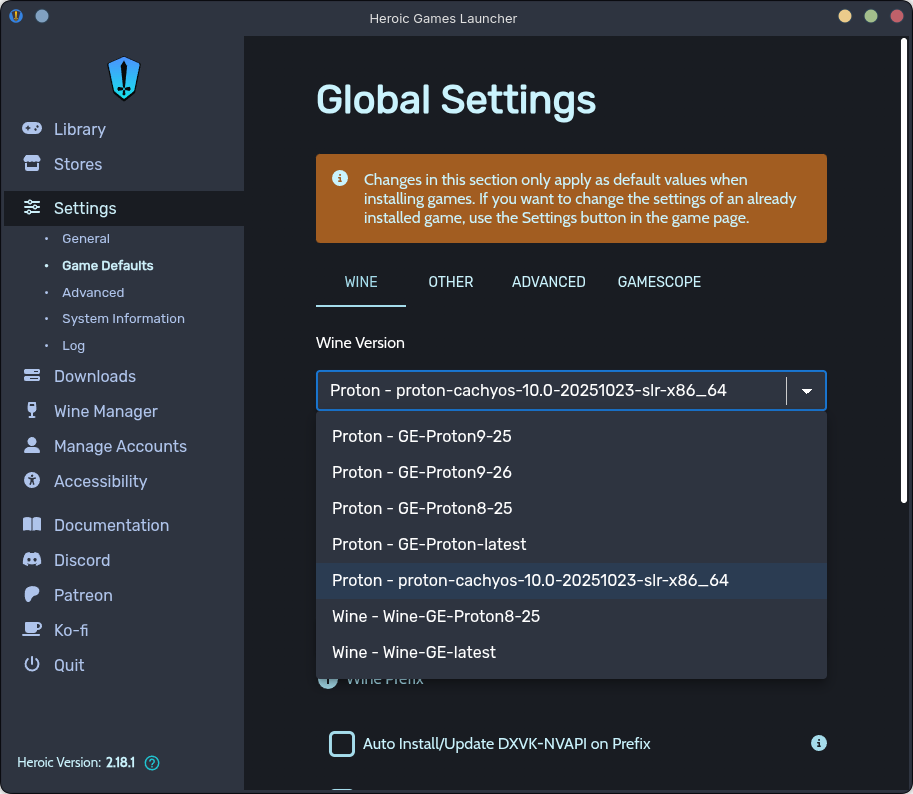Click the Wine Manager glass icon
Screen dimensions: 913x794
click(x=32, y=411)
